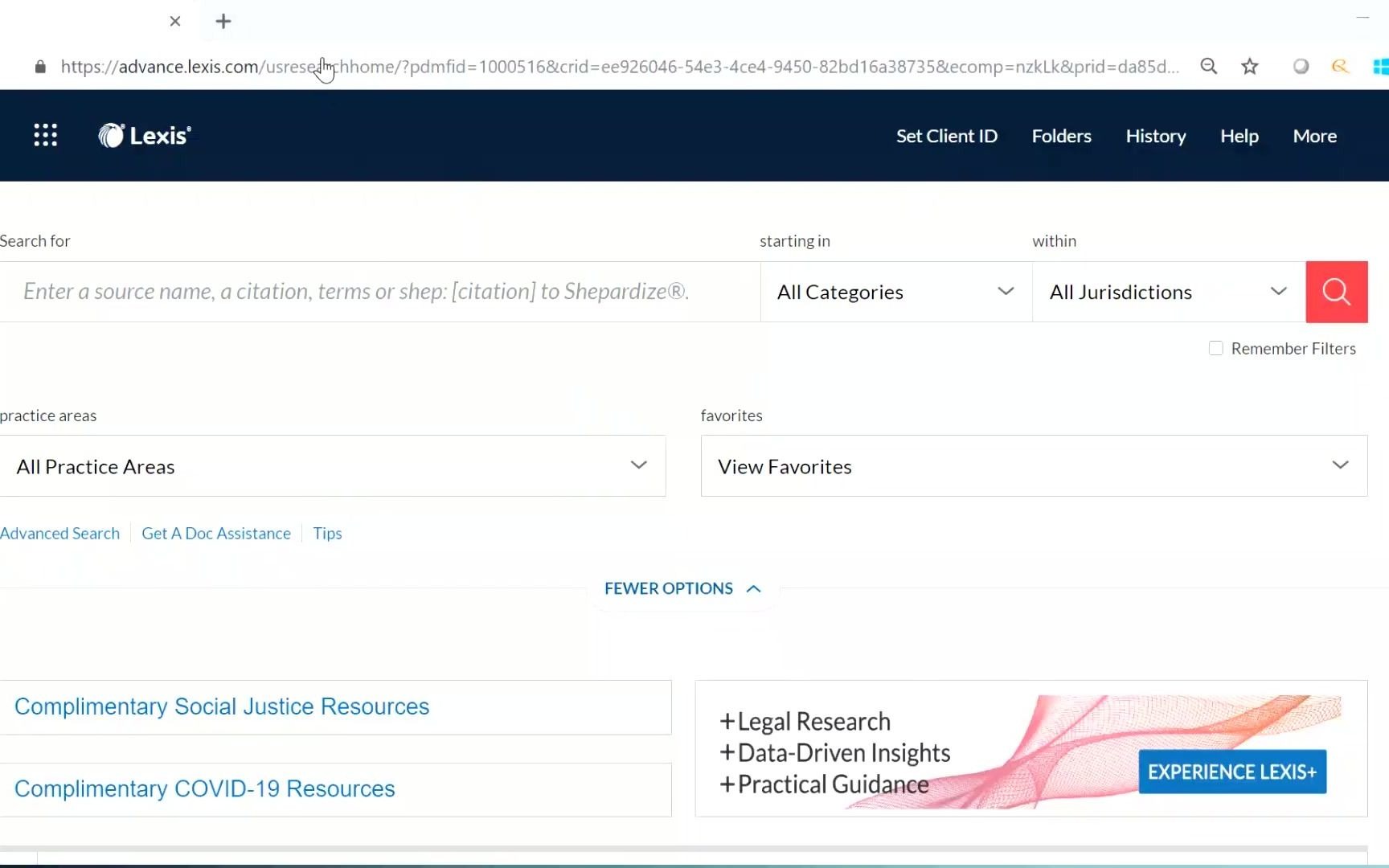The image size is (1389, 868).
Task: Expand the All Jurisdictions dropdown
Action: (x=1169, y=292)
